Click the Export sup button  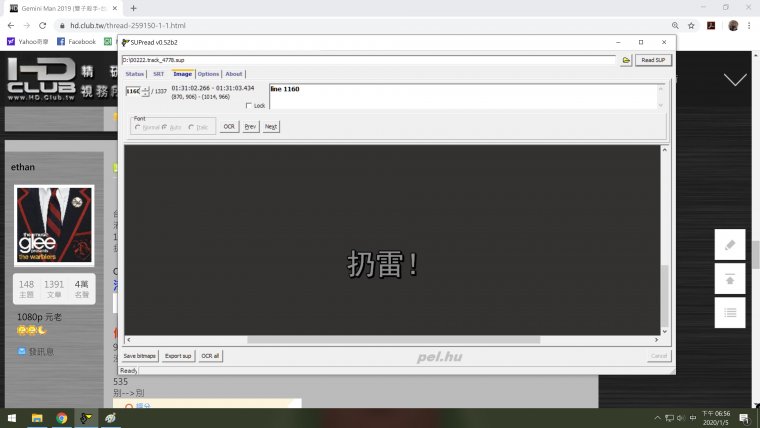(x=178, y=356)
